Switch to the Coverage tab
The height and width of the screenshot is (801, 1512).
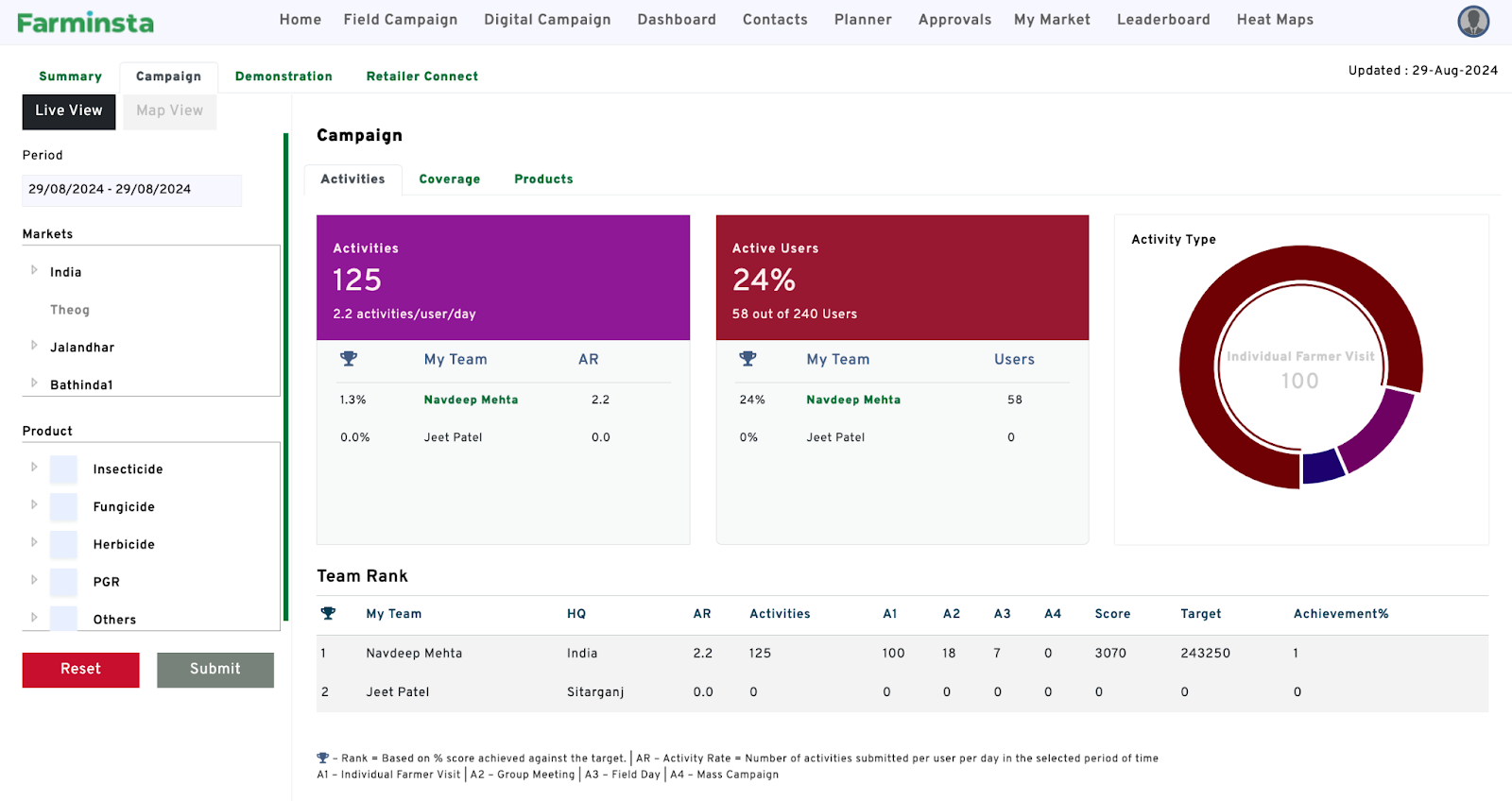(449, 179)
